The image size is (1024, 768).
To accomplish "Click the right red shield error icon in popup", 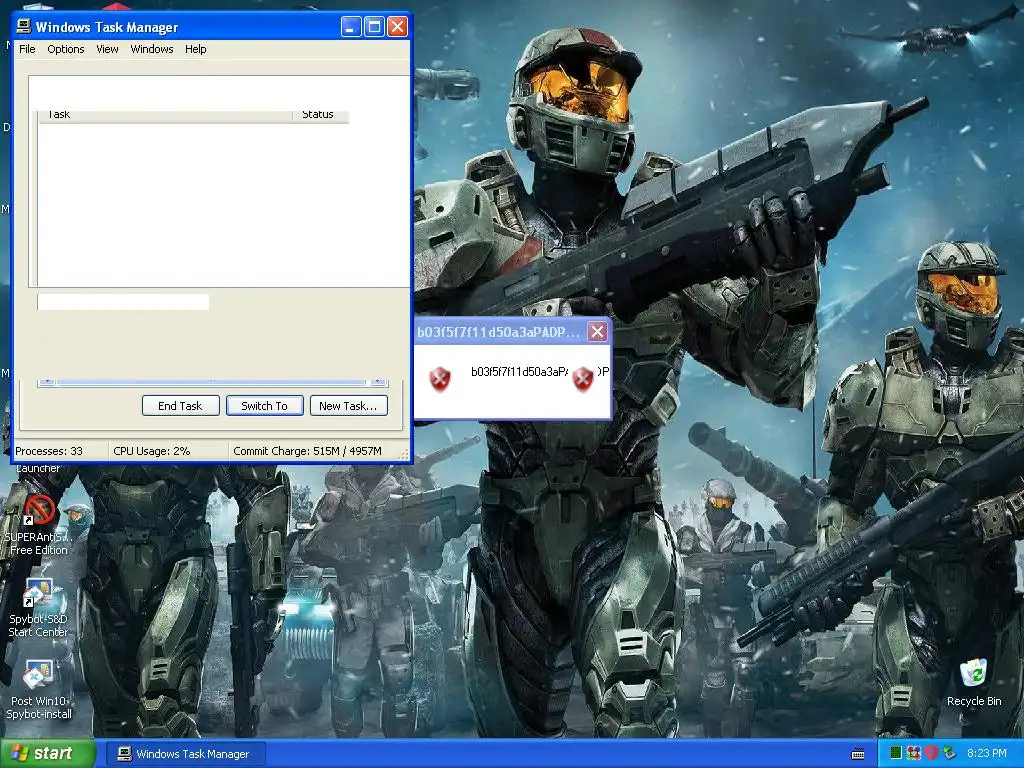I will tap(583, 379).
